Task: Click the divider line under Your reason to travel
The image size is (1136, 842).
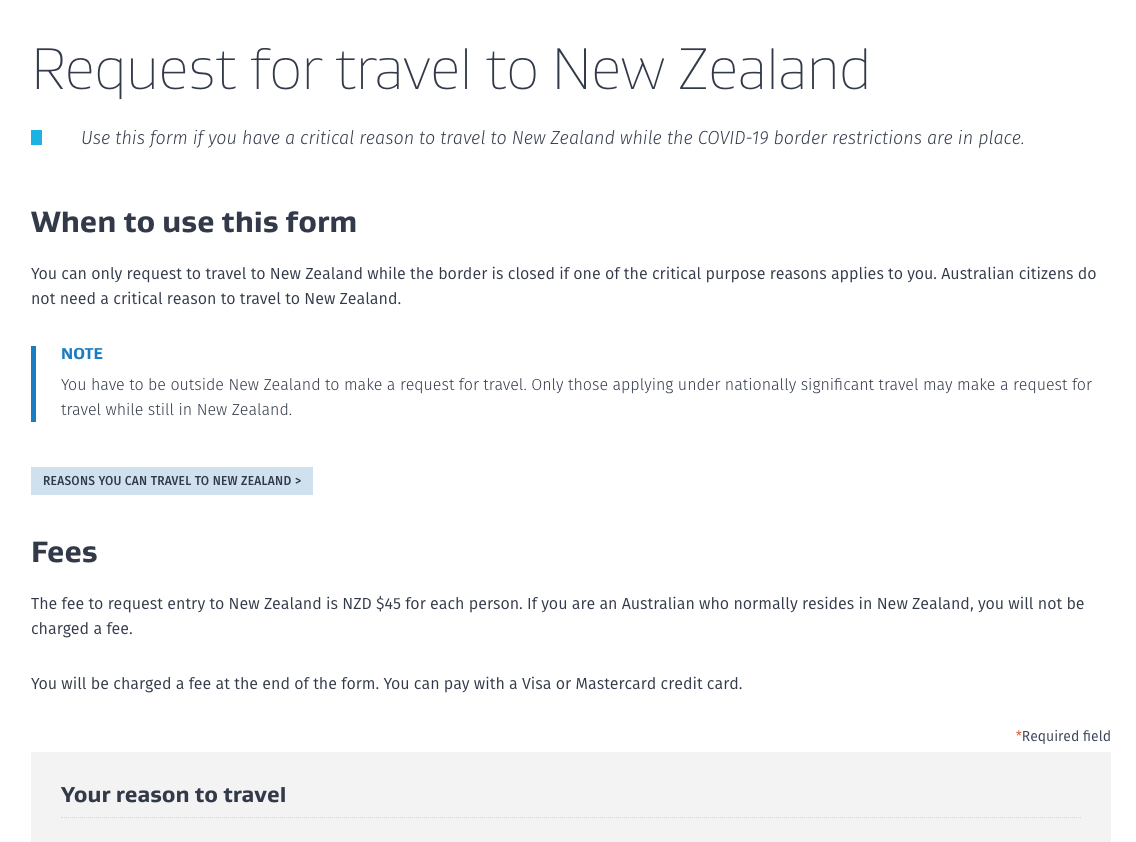Action: (x=571, y=817)
